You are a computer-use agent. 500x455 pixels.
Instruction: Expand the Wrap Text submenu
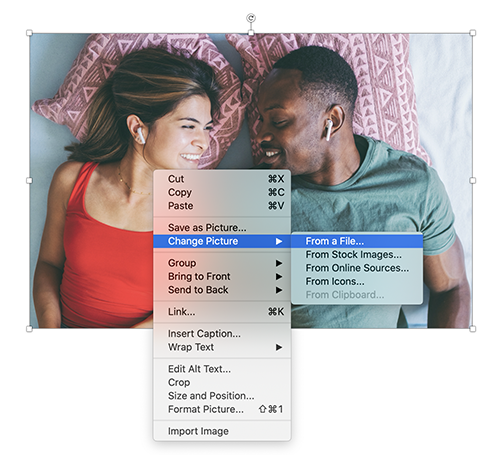(222, 347)
